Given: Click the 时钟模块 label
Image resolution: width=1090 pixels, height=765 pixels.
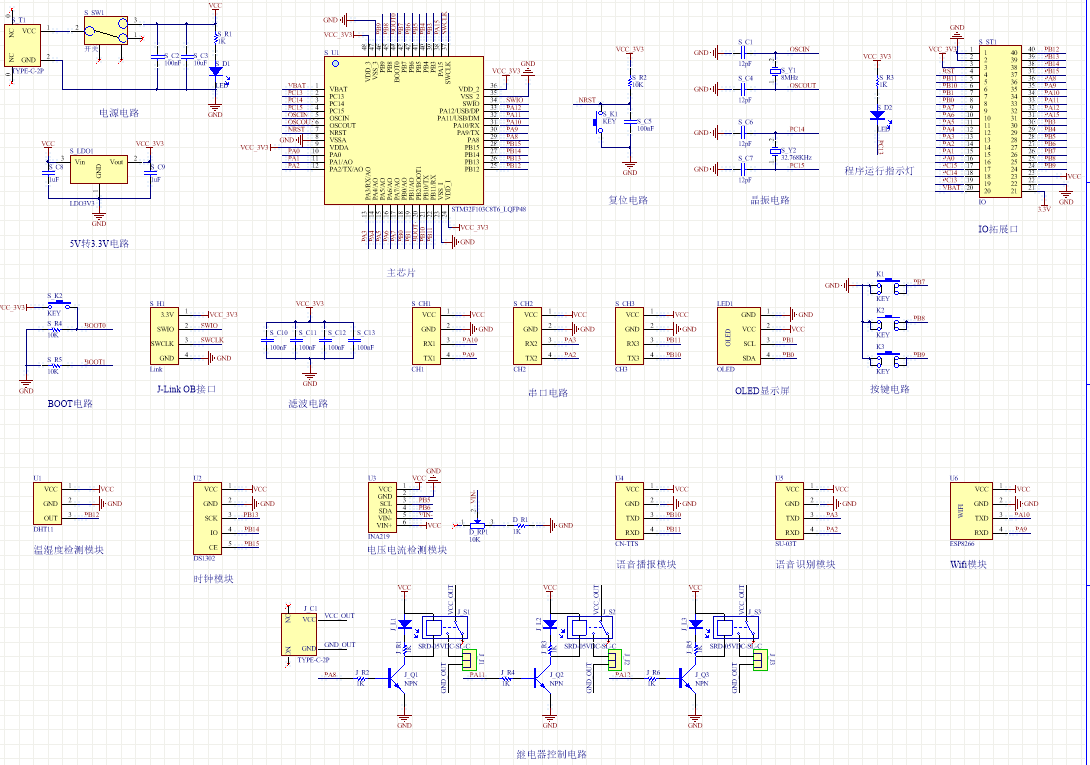Looking at the screenshot, I should coord(213,579).
